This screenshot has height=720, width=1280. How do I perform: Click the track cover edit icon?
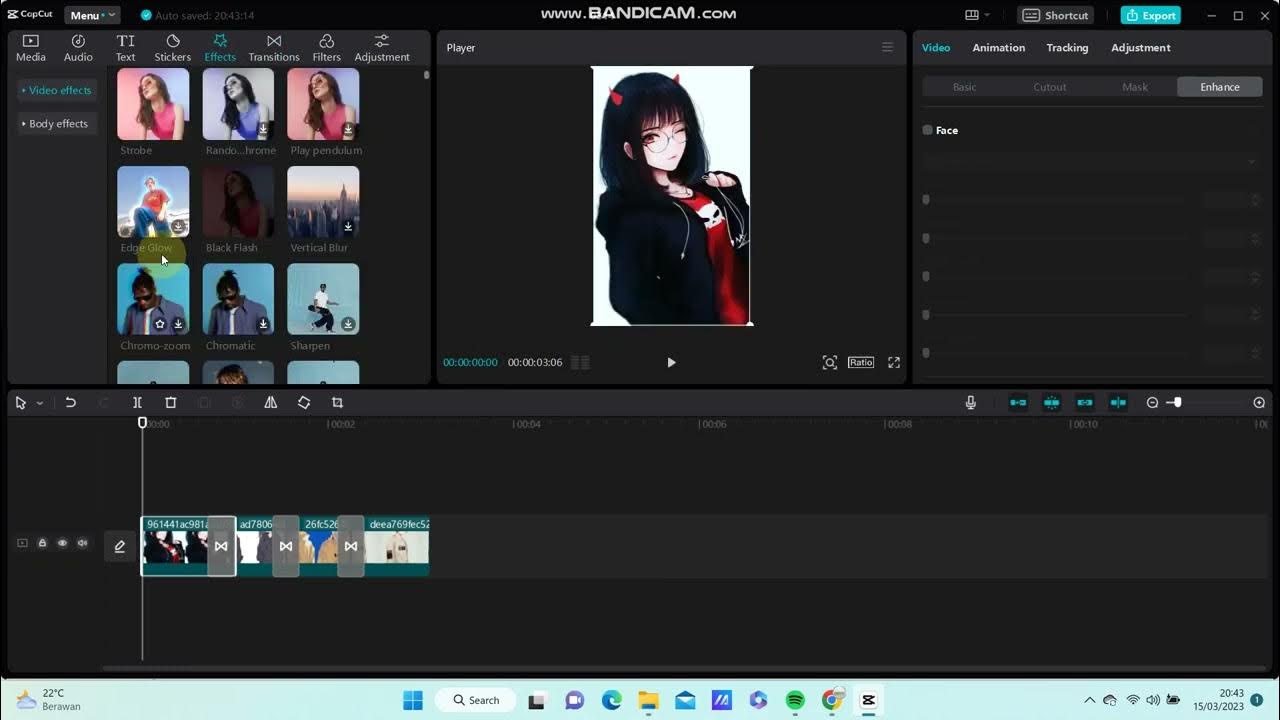pos(120,546)
